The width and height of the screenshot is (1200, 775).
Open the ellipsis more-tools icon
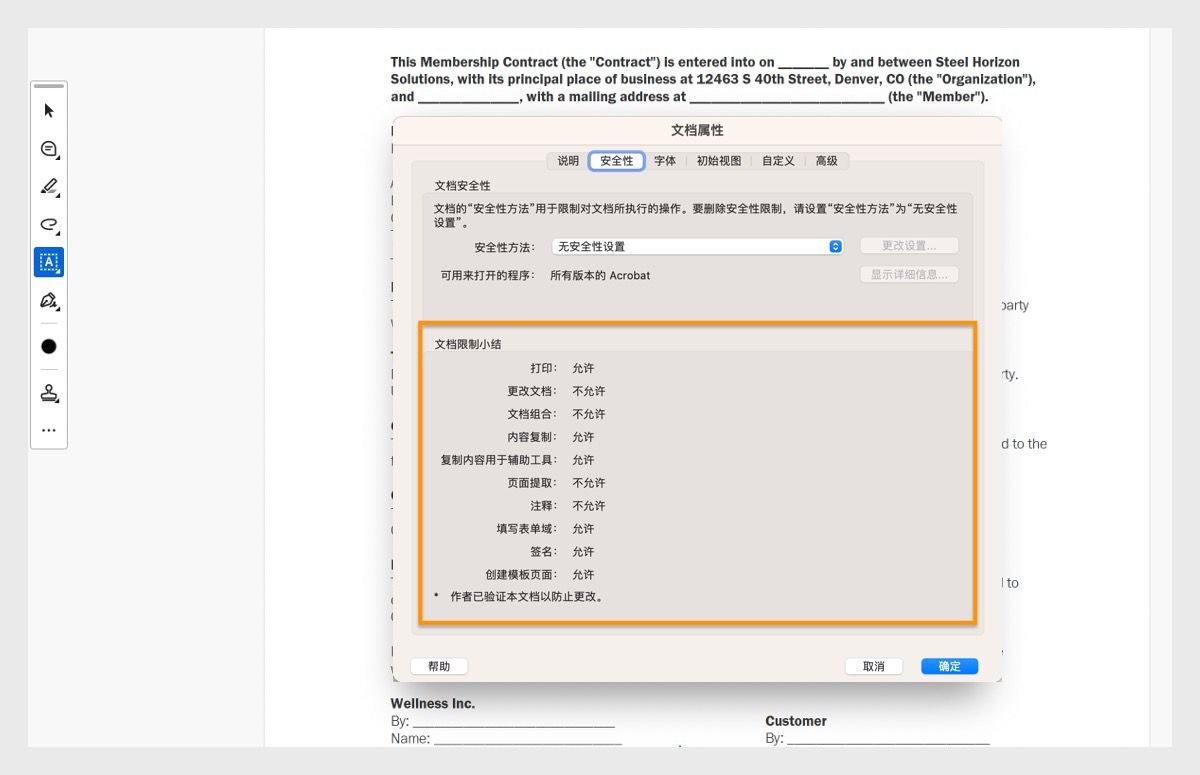click(x=48, y=430)
